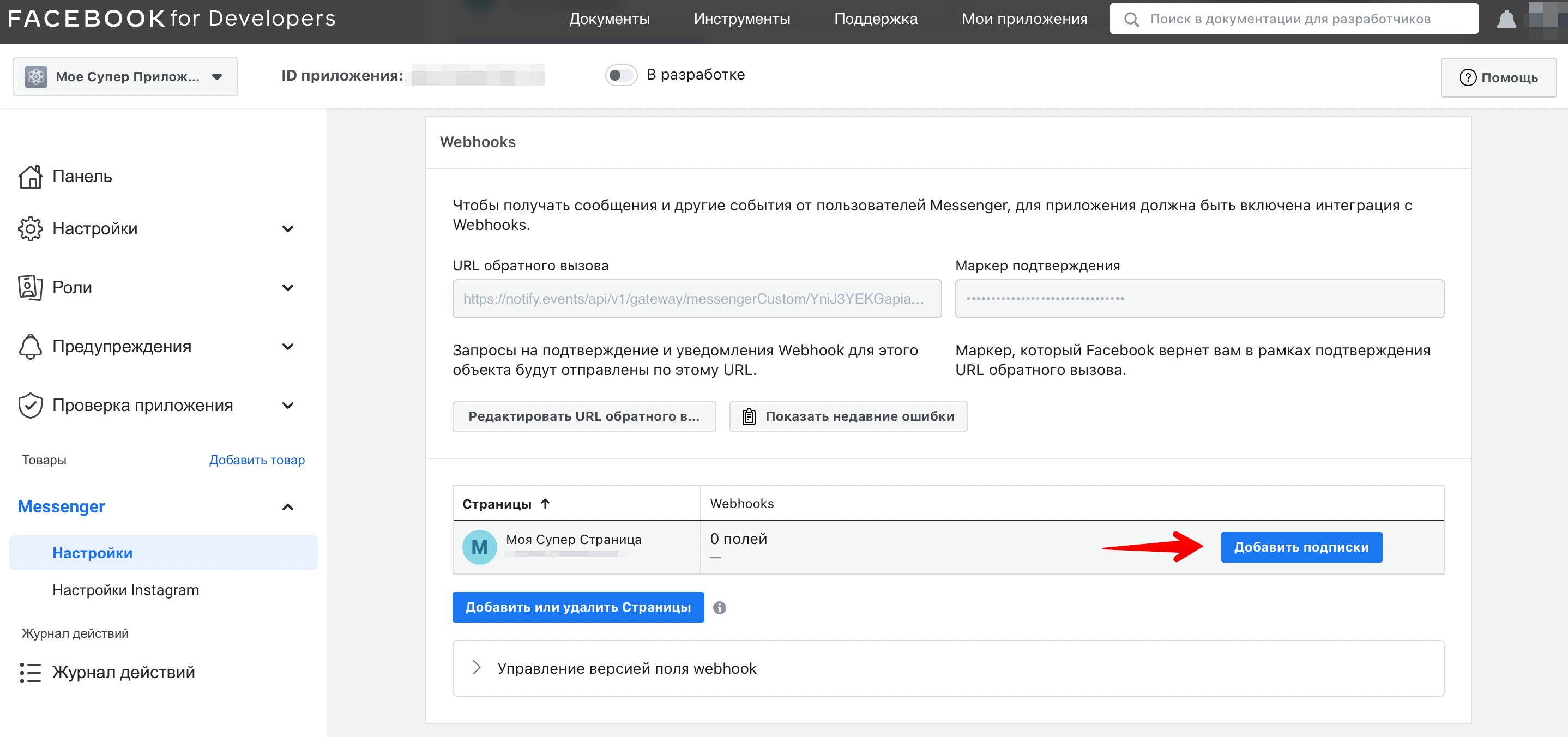Image resolution: width=1568 pixels, height=737 pixels.
Task: Expand the Проверка приложения section chevron
Action: (x=288, y=406)
